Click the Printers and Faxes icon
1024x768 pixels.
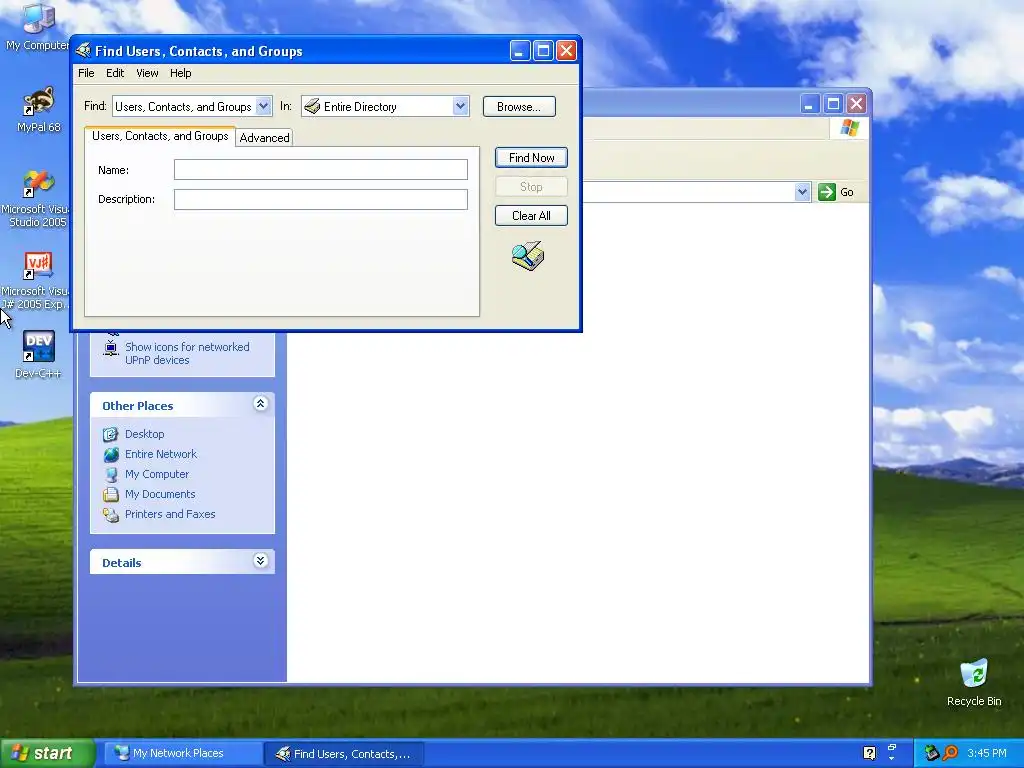point(111,515)
